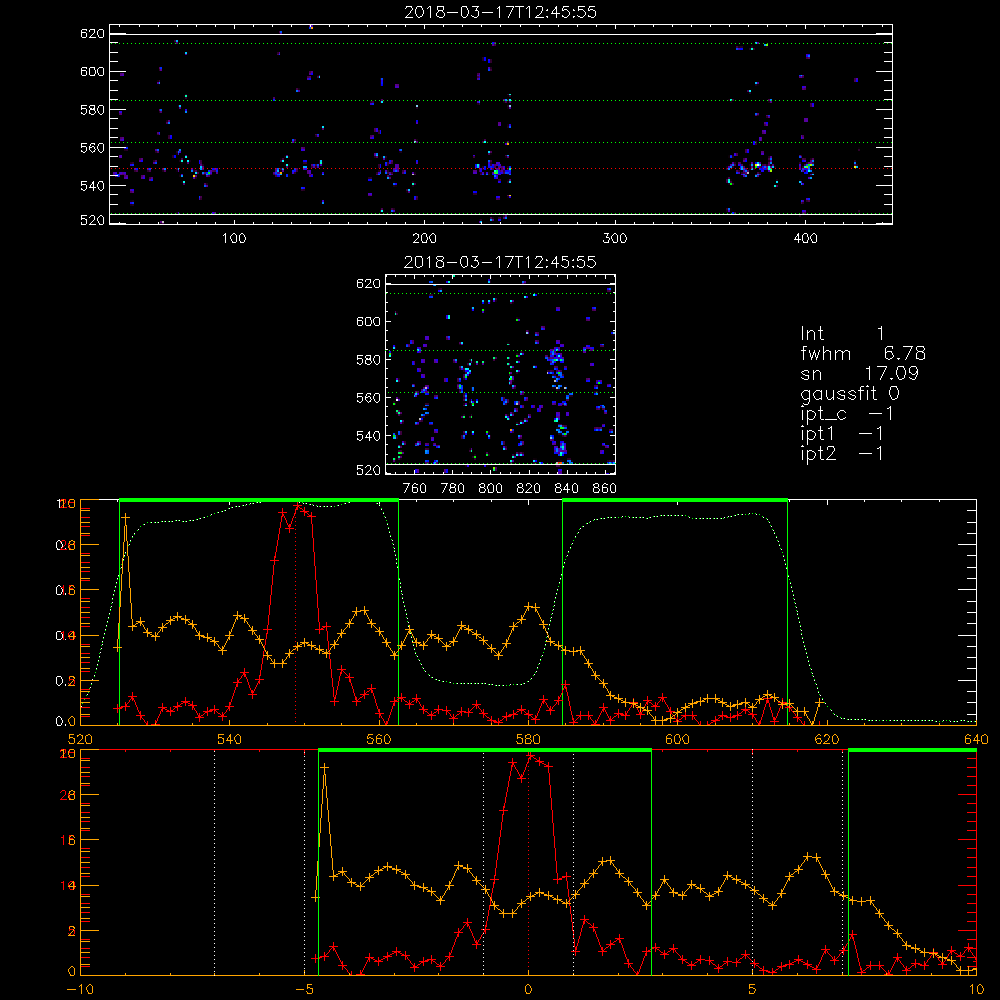
Task: Click x-axis label 580 on profile plot
Action: tap(528, 739)
